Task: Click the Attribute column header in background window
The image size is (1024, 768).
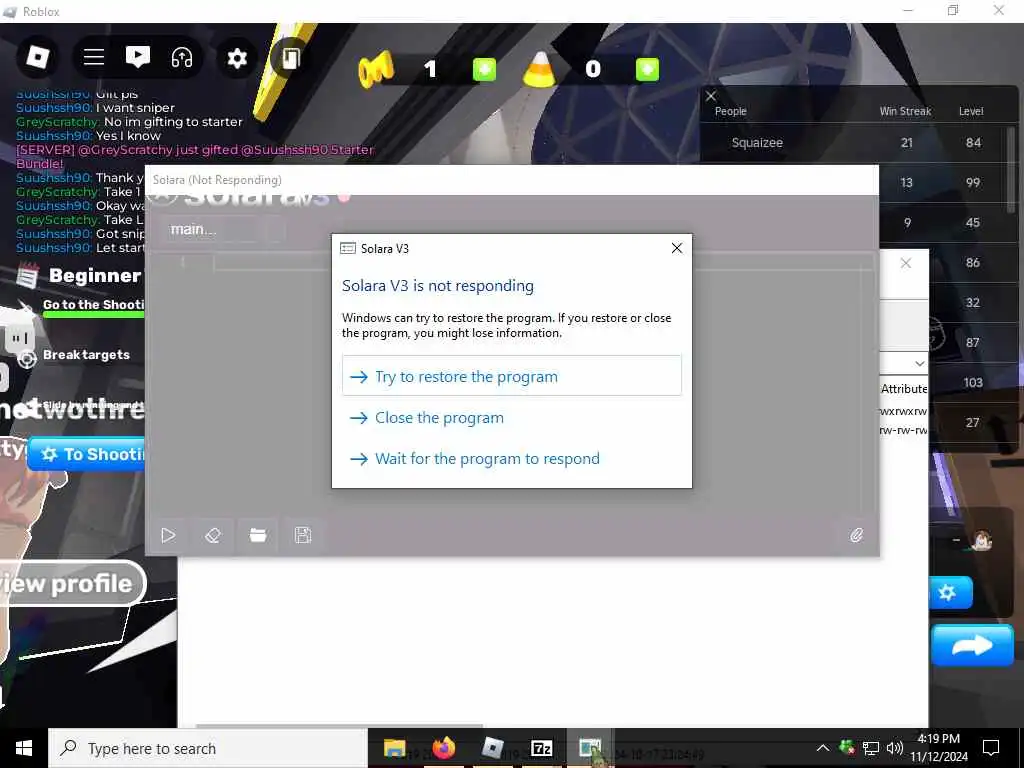Action: point(904,389)
